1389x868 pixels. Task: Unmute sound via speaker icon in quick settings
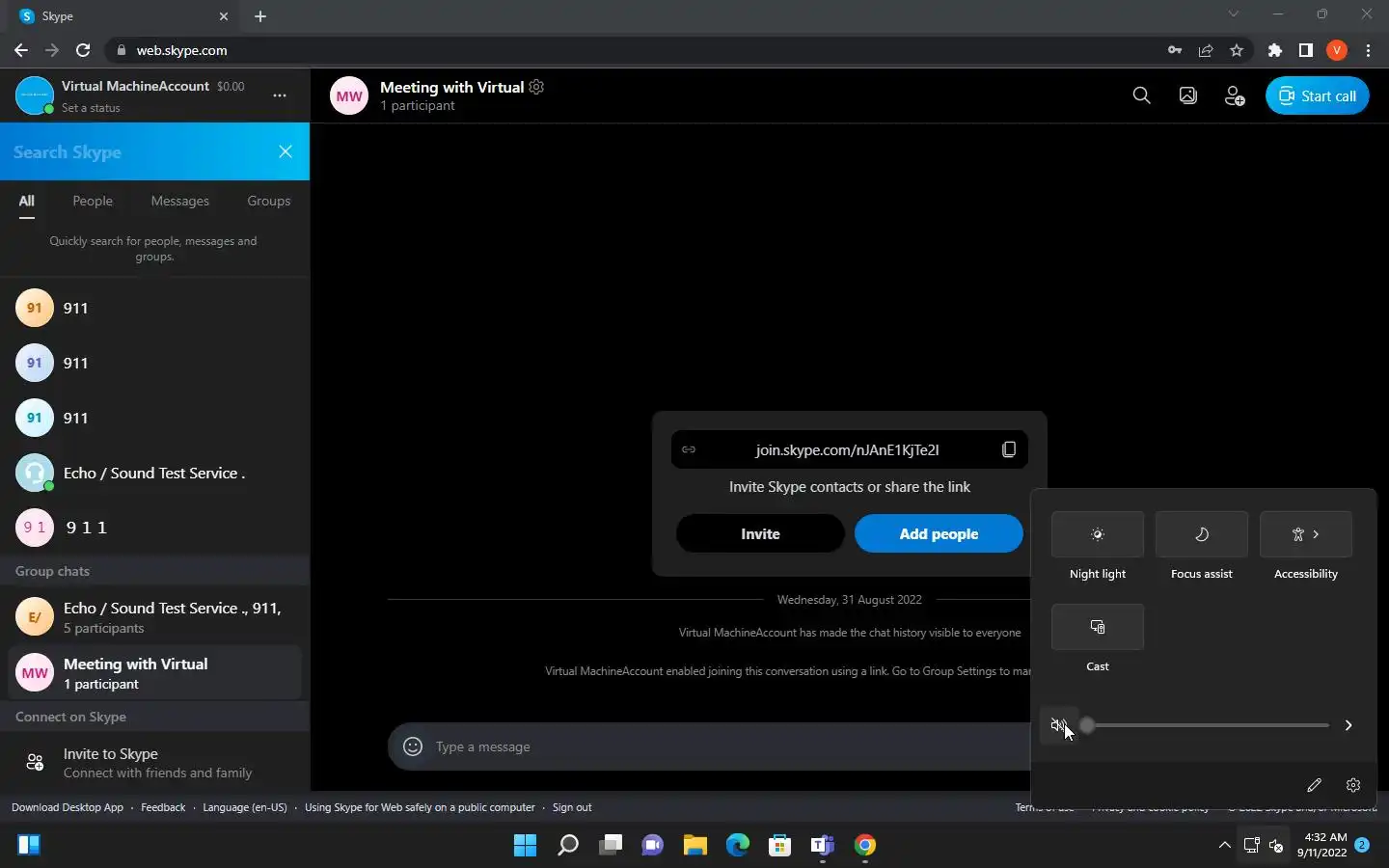[x=1058, y=725]
